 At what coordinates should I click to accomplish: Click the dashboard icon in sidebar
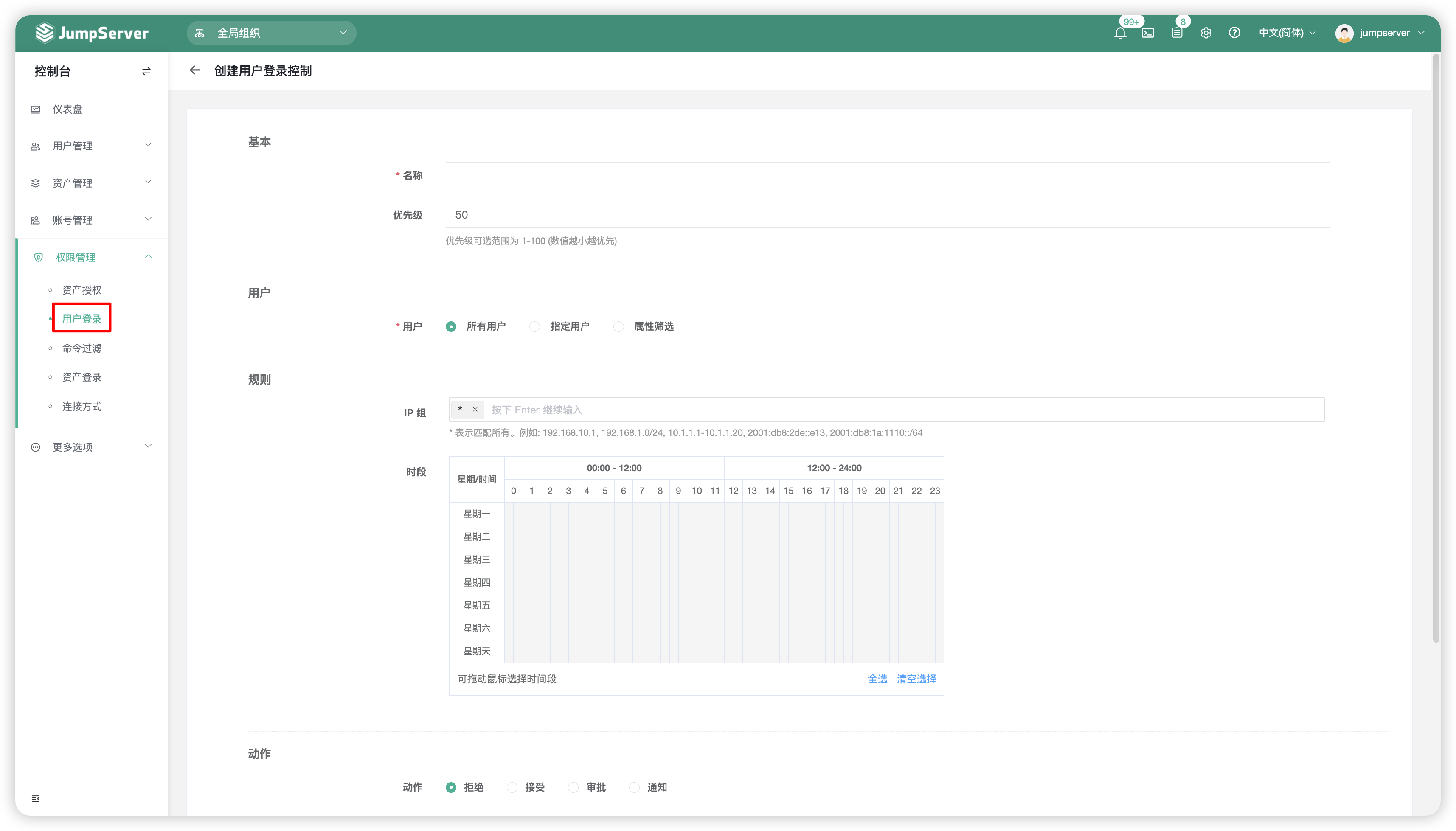coord(35,109)
